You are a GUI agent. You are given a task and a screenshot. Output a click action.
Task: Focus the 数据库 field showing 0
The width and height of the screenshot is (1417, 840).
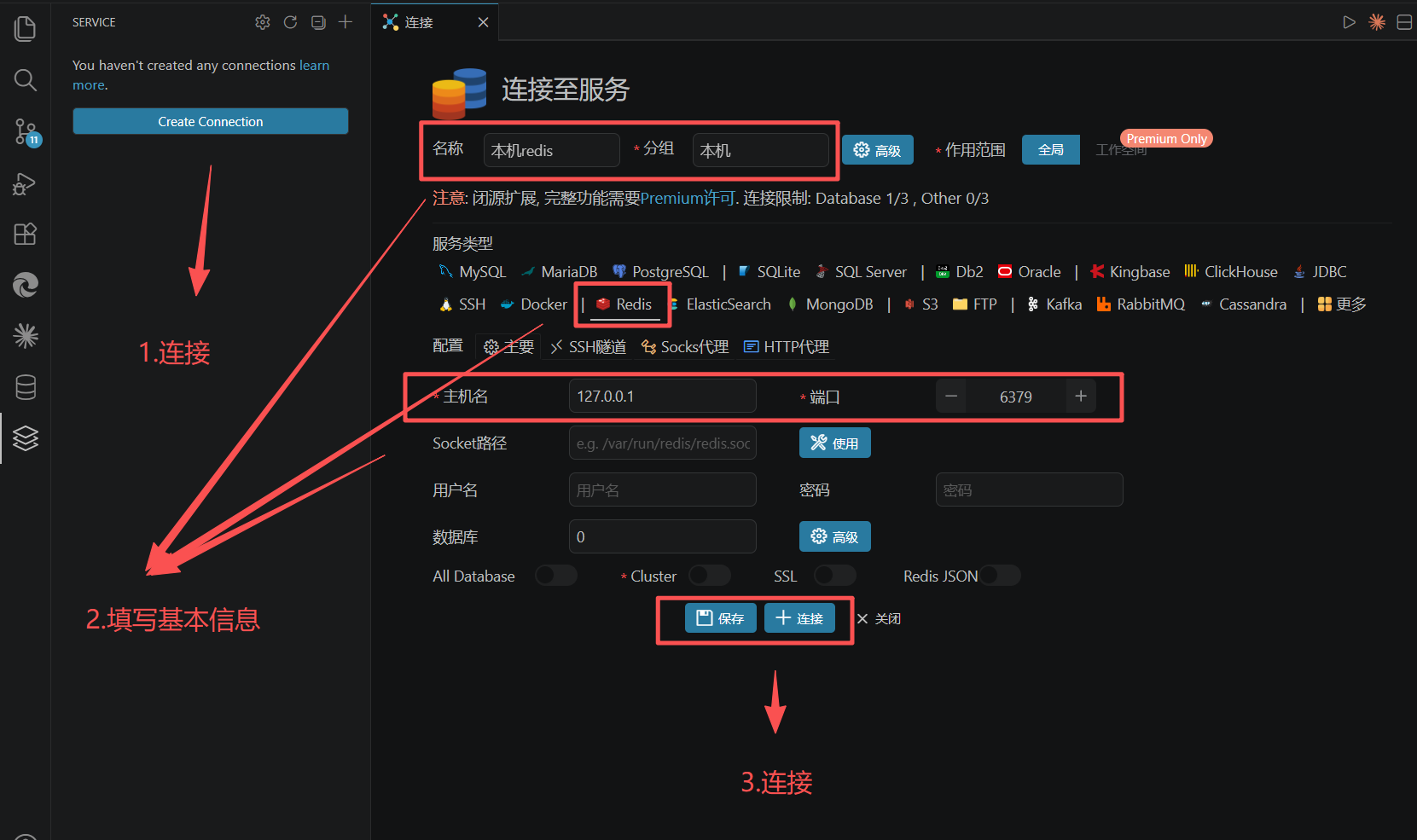[663, 537]
